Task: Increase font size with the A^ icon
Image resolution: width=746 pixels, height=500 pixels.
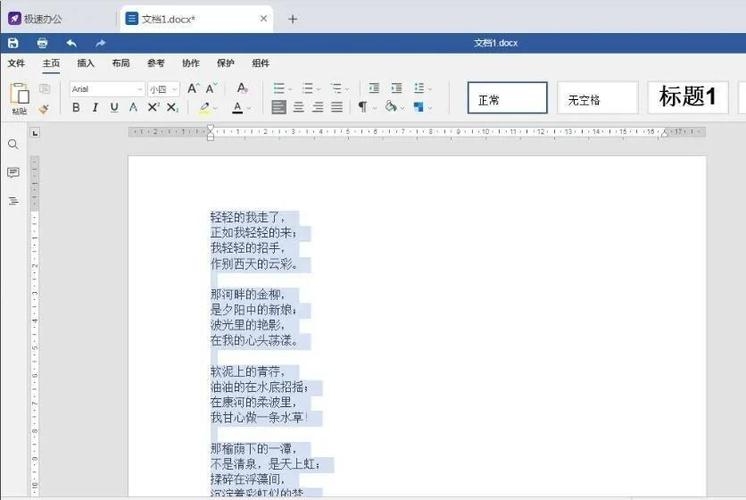Action: click(x=193, y=88)
